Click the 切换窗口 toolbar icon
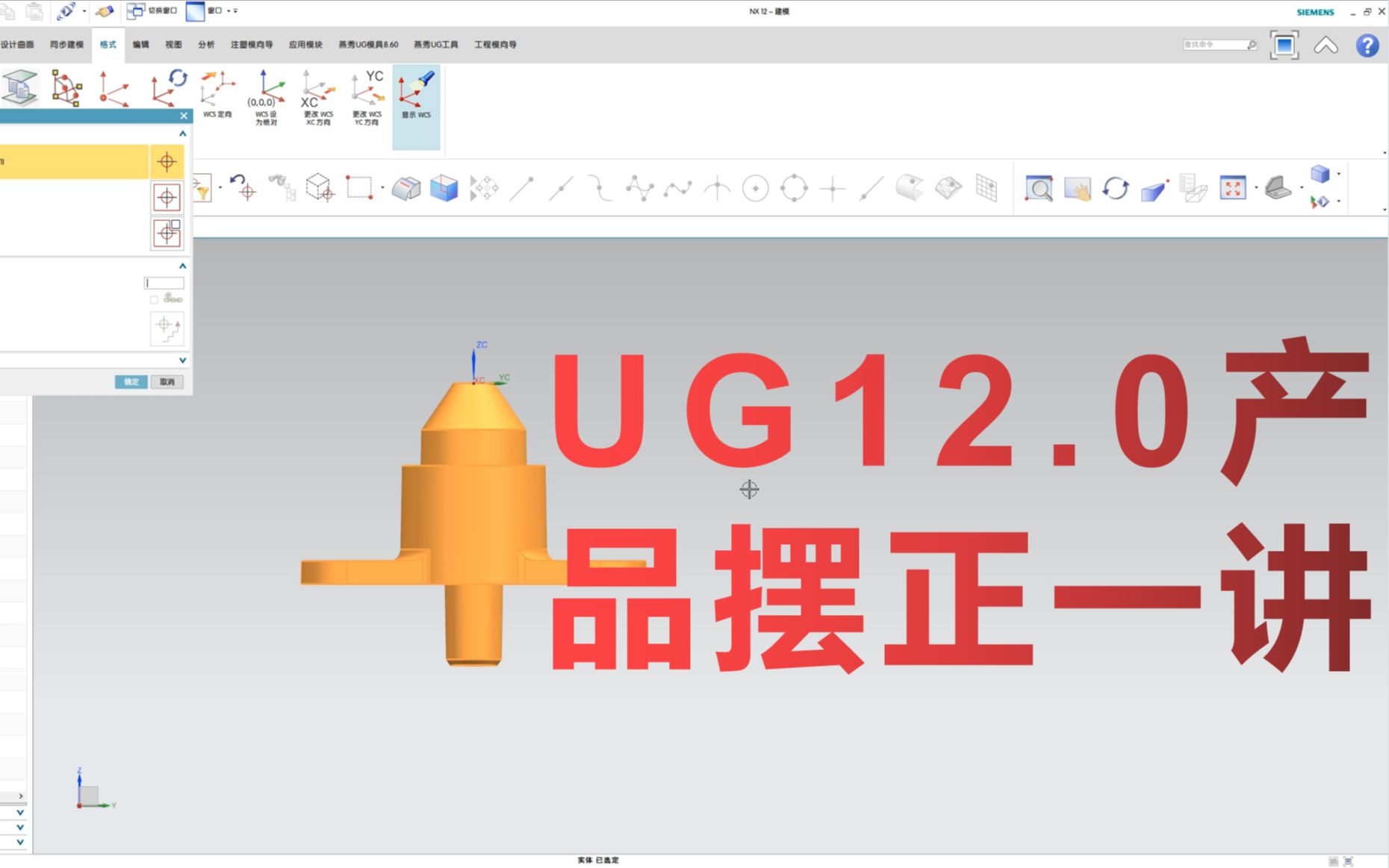Image resolution: width=1389 pixels, height=868 pixels. pos(135,11)
